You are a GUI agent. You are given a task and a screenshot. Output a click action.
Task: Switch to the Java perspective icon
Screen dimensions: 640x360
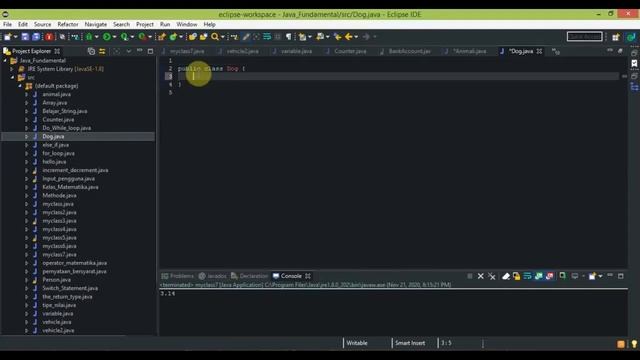coord(631,37)
